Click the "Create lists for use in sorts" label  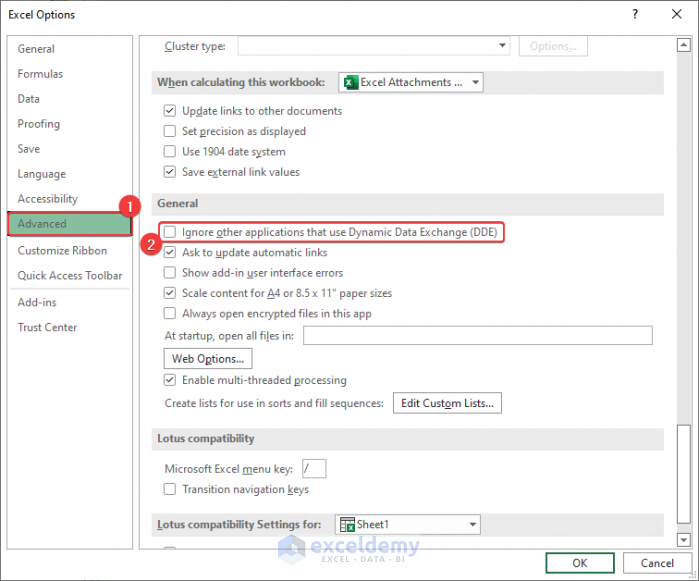tap(274, 403)
